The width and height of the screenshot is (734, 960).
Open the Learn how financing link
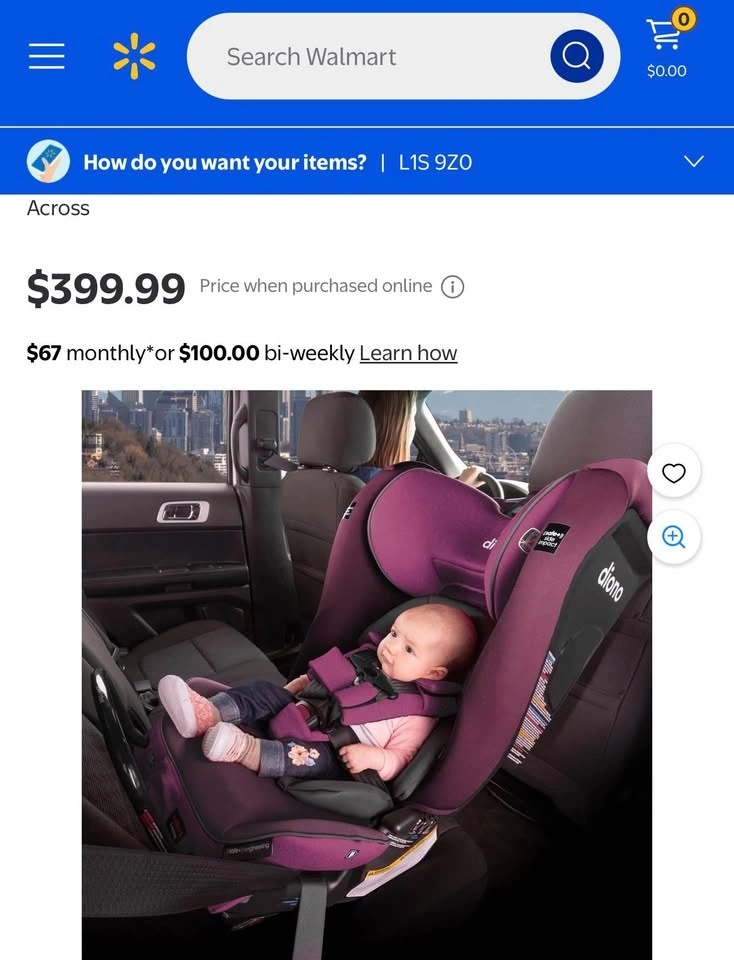[408, 353]
